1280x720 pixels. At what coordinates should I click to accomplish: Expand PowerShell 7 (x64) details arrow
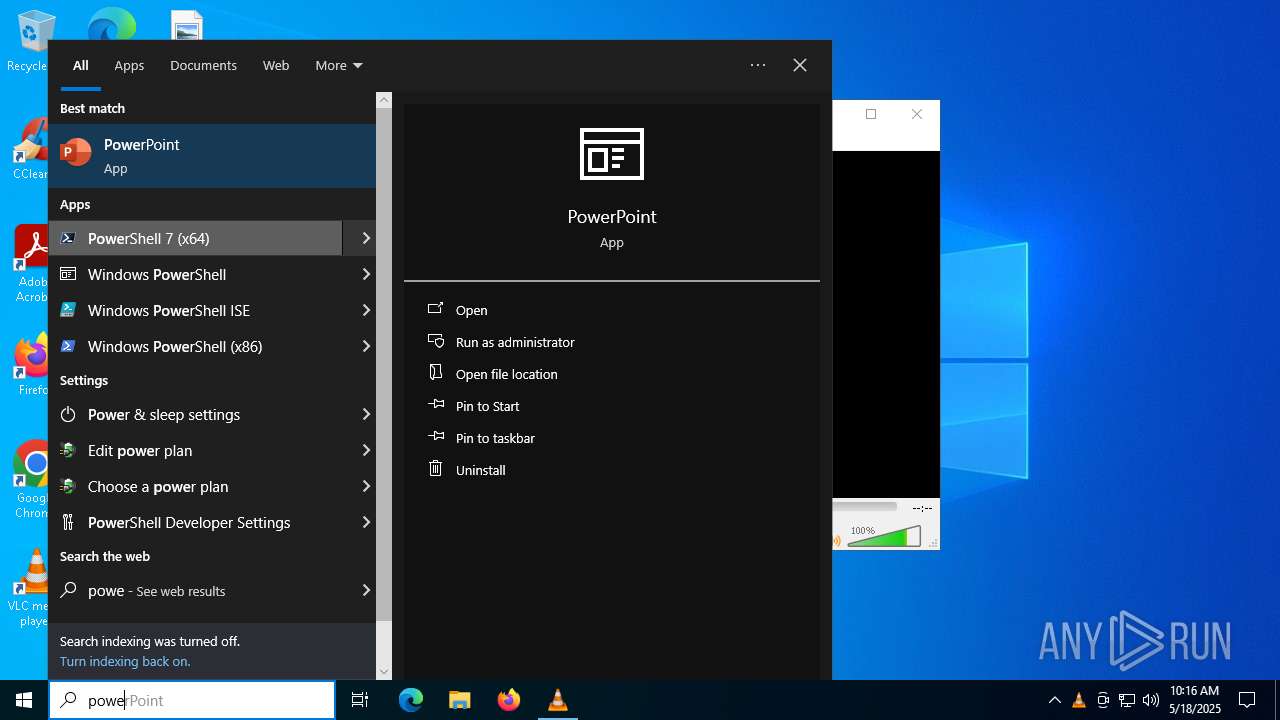tap(366, 238)
